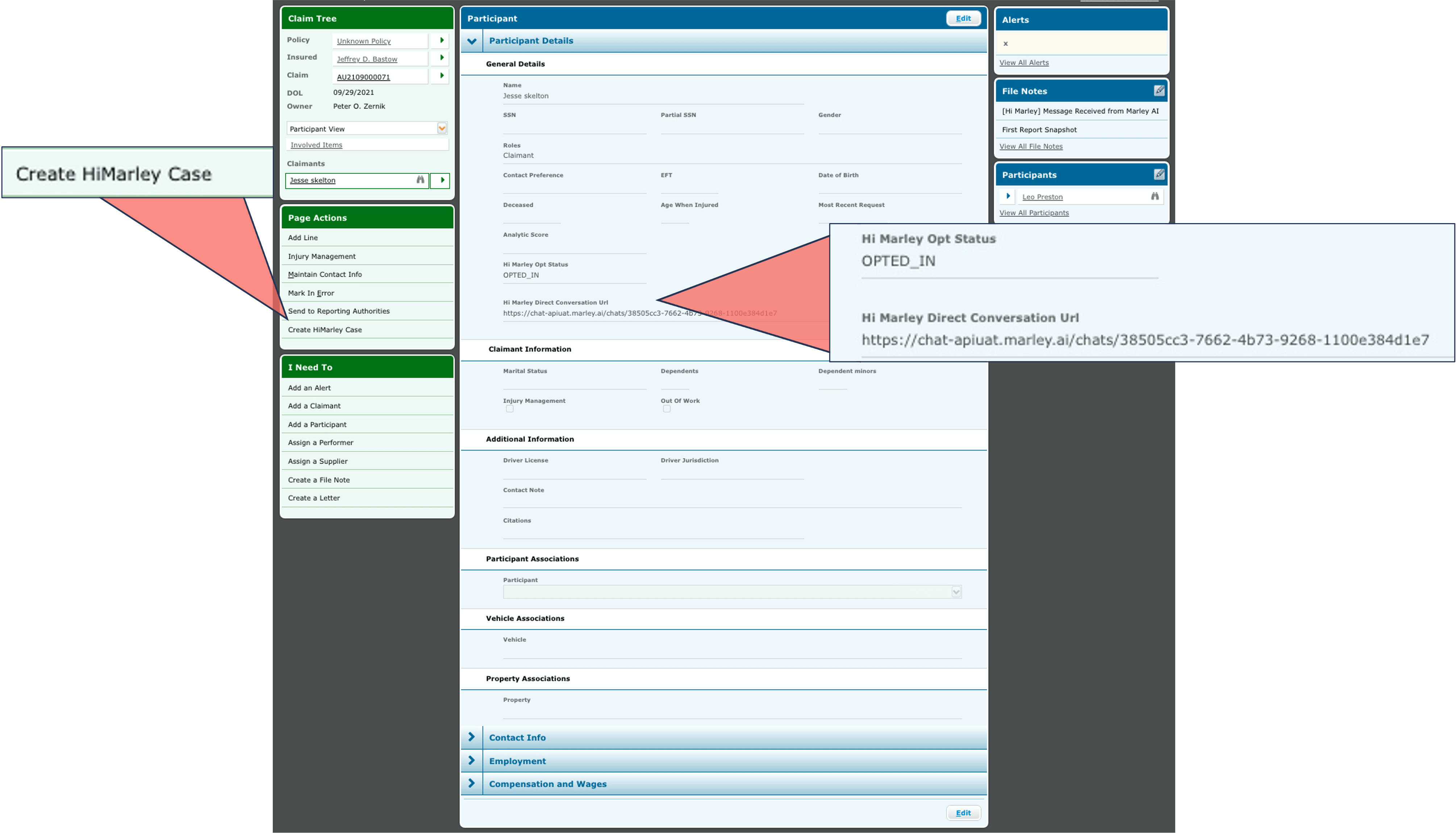Click the top Edit button

pyautogui.click(x=963, y=18)
